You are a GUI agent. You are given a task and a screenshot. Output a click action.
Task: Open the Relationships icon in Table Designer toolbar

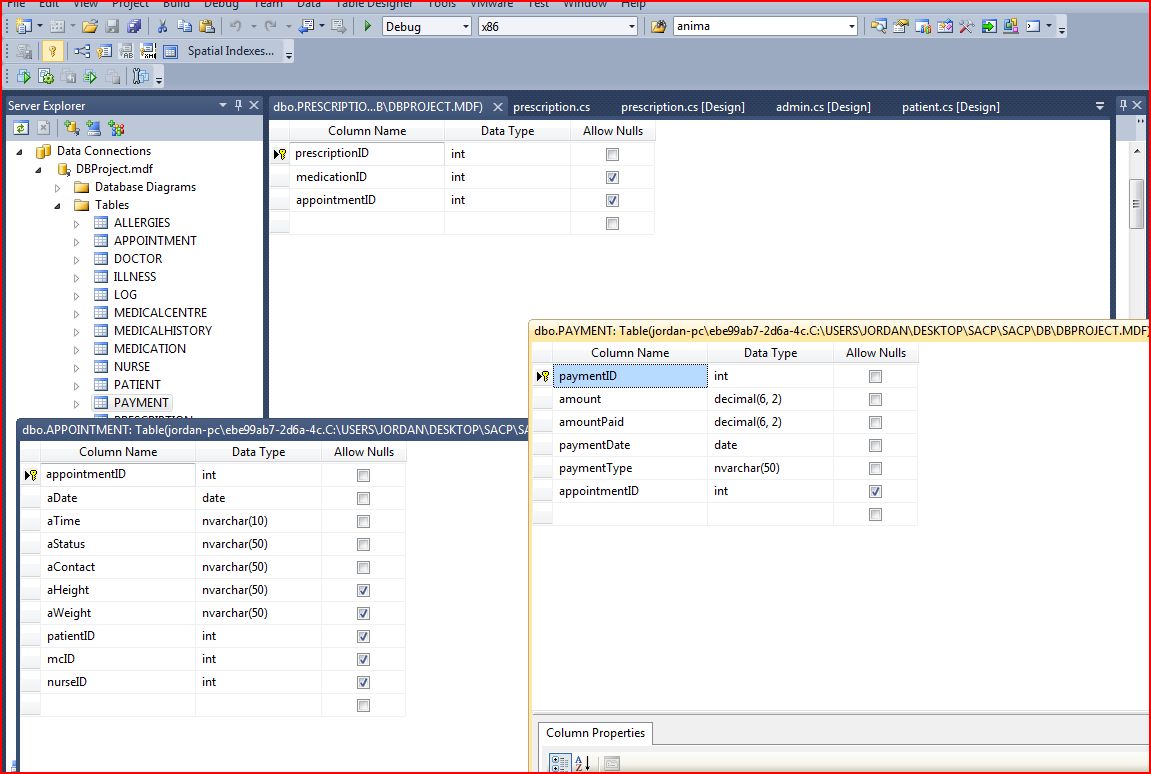[82, 51]
